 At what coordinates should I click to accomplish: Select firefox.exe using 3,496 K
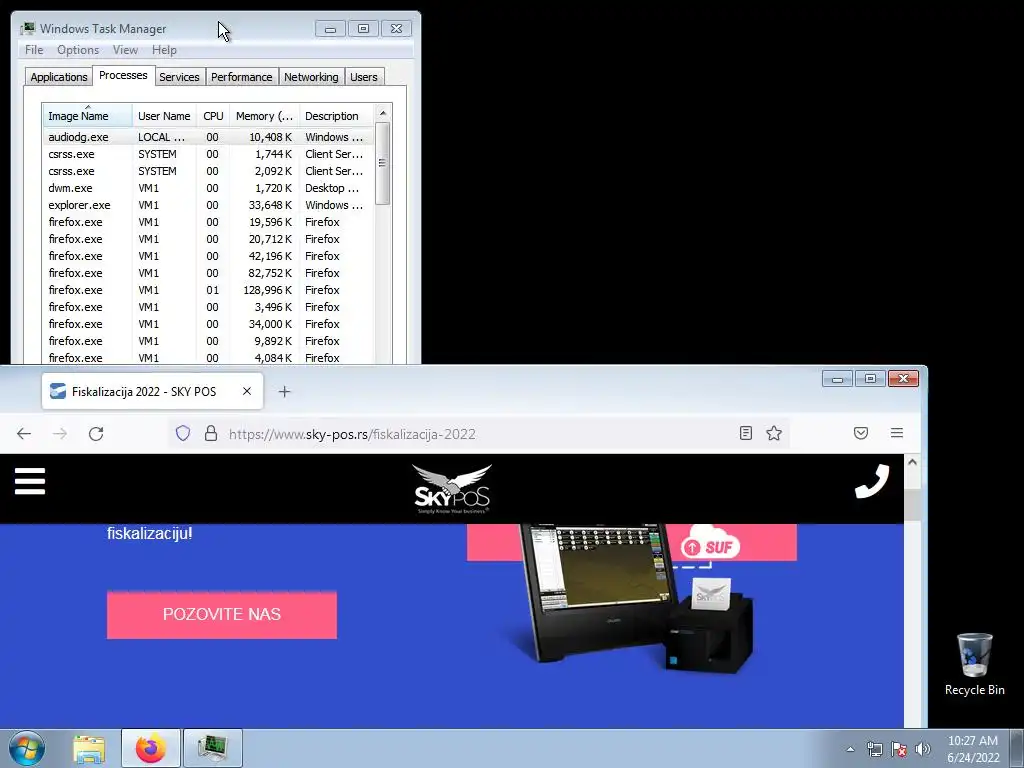[208, 307]
